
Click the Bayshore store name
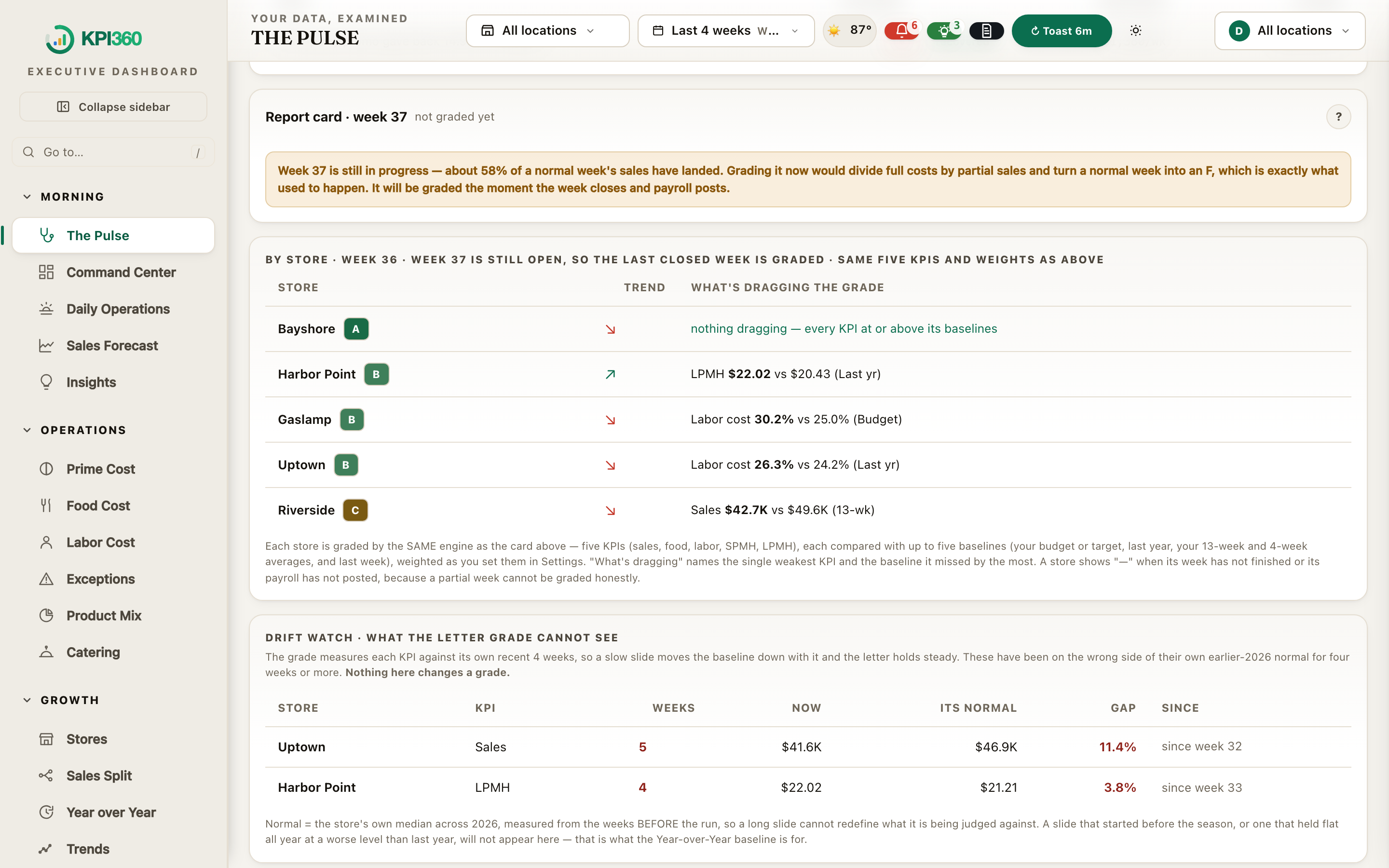click(307, 329)
